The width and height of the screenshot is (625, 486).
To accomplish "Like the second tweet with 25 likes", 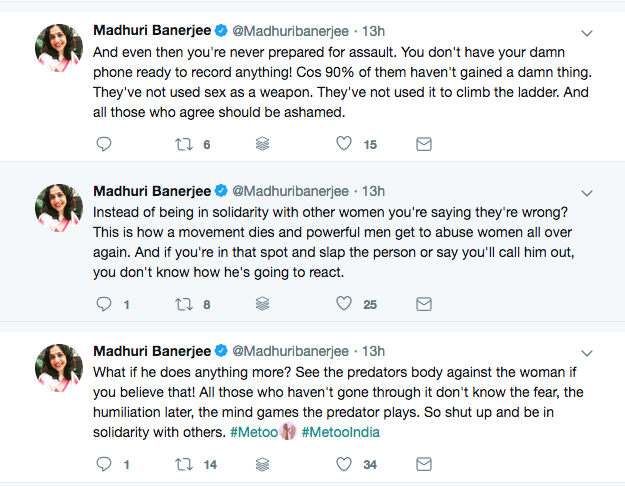I will (x=344, y=304).
